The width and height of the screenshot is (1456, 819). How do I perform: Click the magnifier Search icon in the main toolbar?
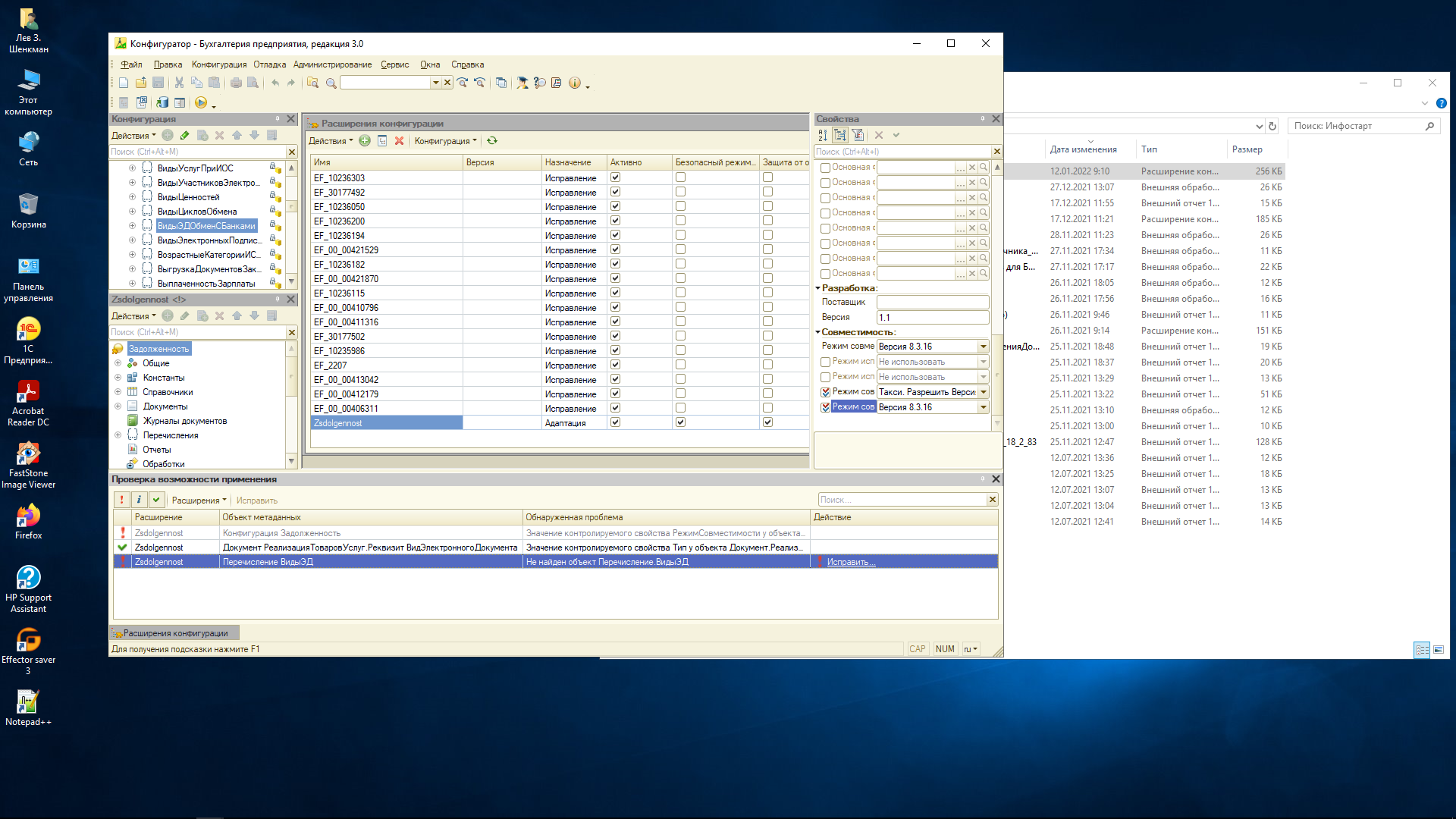[x=331, y=83]
